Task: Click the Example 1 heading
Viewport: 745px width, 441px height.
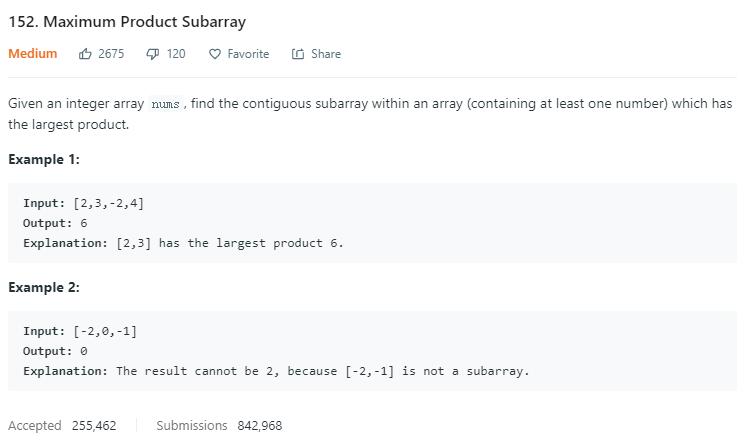Action: [44, 159]
